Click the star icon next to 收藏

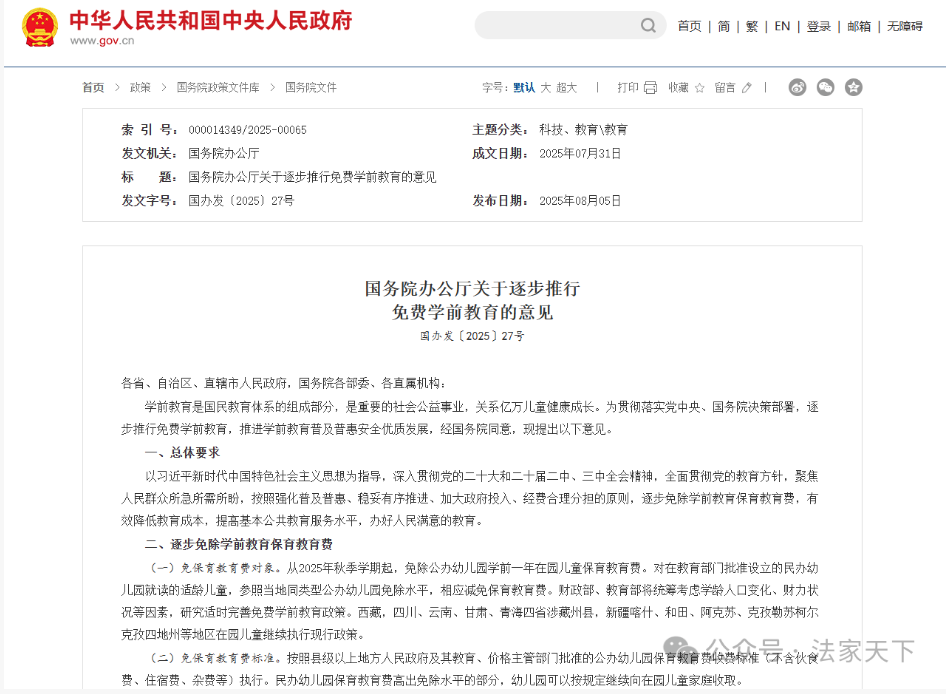pyautogui.click(x=699, y=88)
